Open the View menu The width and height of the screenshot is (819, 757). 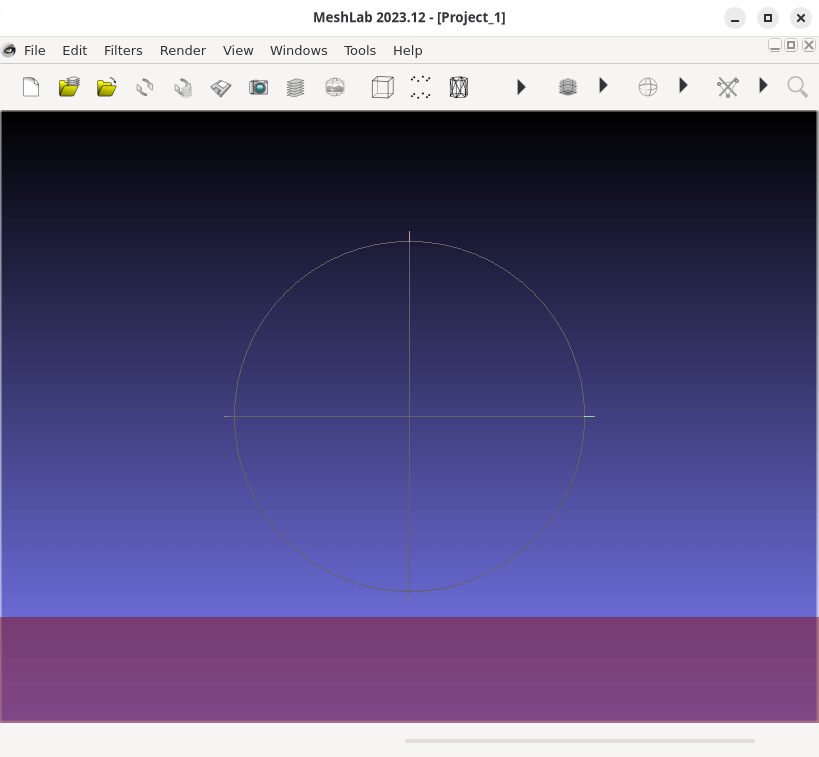click(238, 50)
